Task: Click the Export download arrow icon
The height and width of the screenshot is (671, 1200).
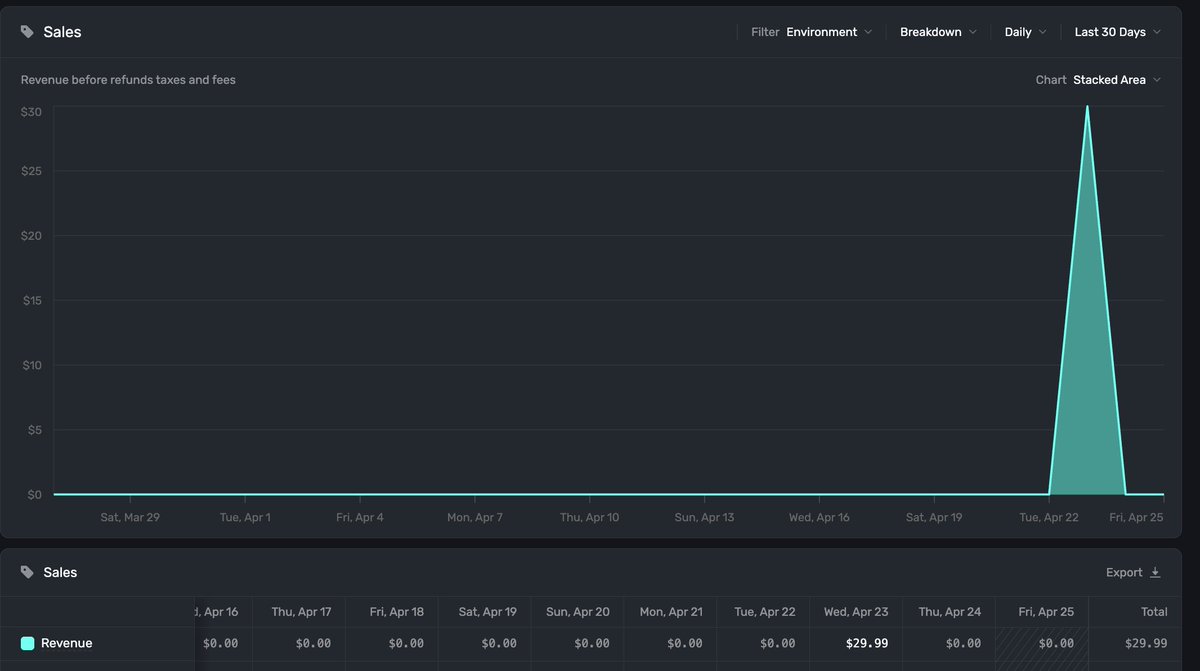Action: [x=1155, y=573]
